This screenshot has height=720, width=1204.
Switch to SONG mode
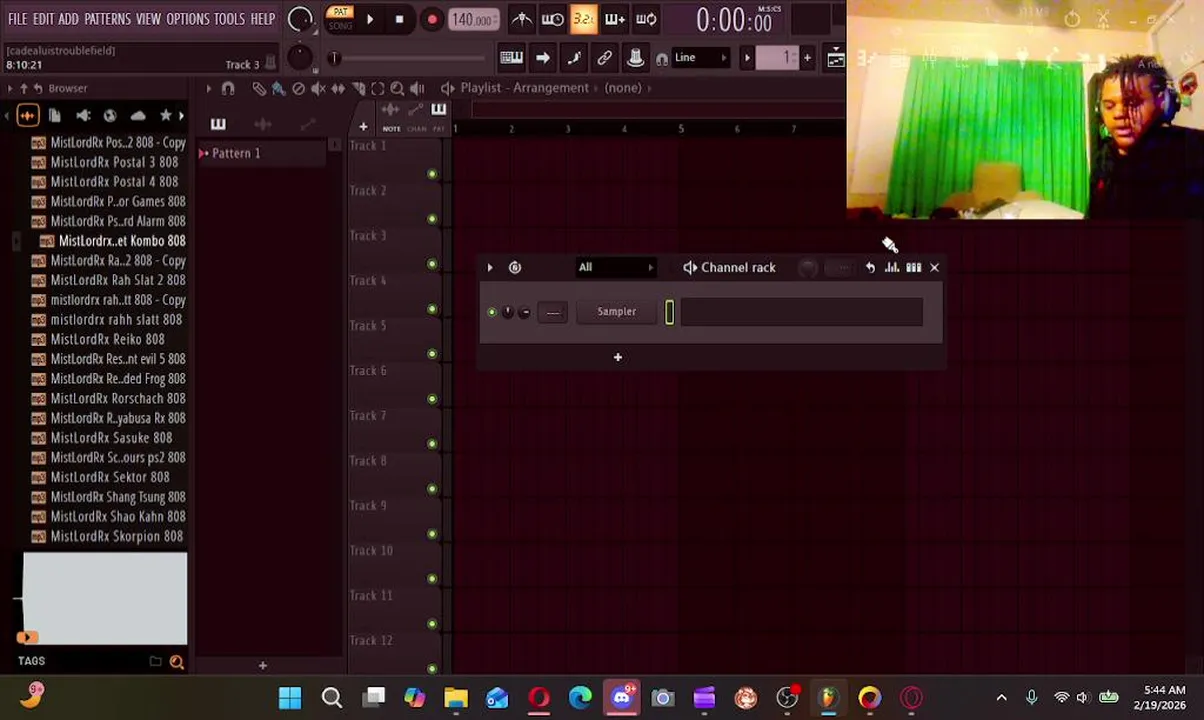[340, 25]
